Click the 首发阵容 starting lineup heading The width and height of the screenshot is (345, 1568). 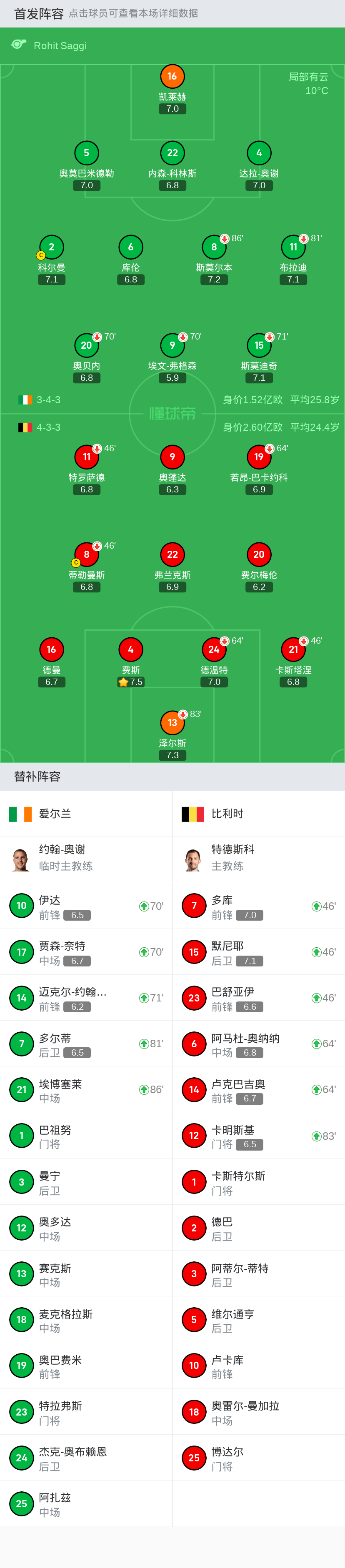[39, 13]
